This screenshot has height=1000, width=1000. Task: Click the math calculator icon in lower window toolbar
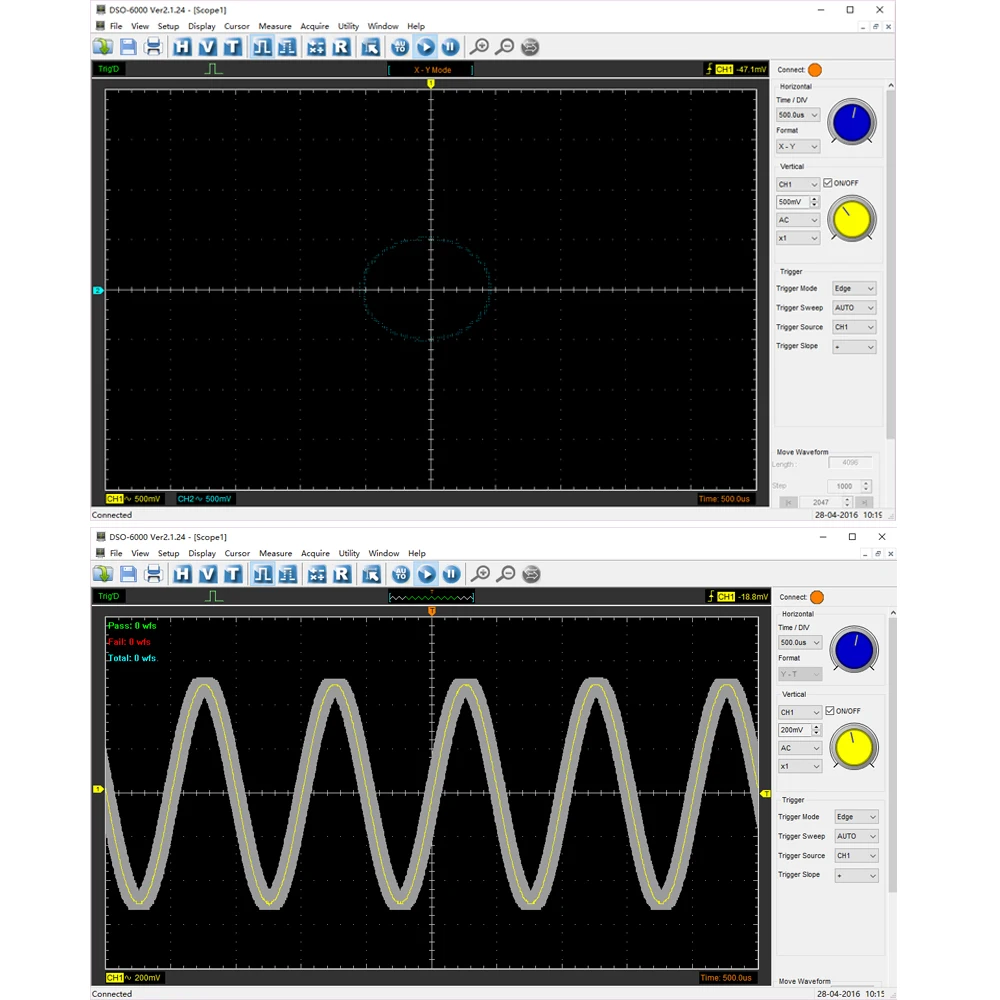point(317,574)
